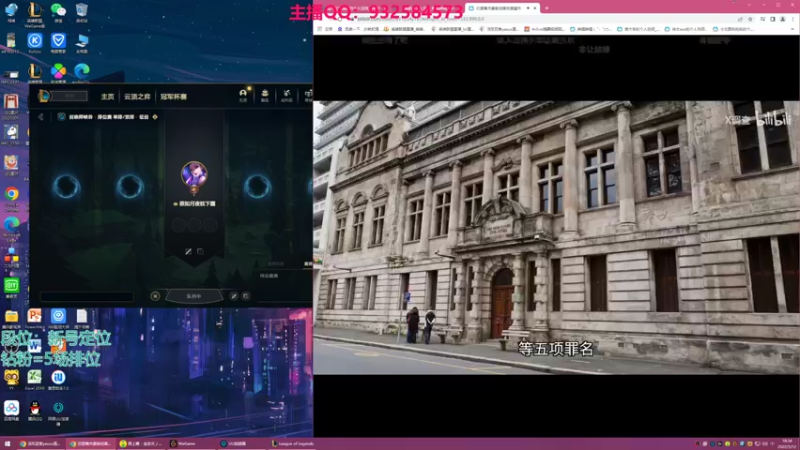
Task: Launch the YY raccoon desktop shortcut
Action: (11, 380)
